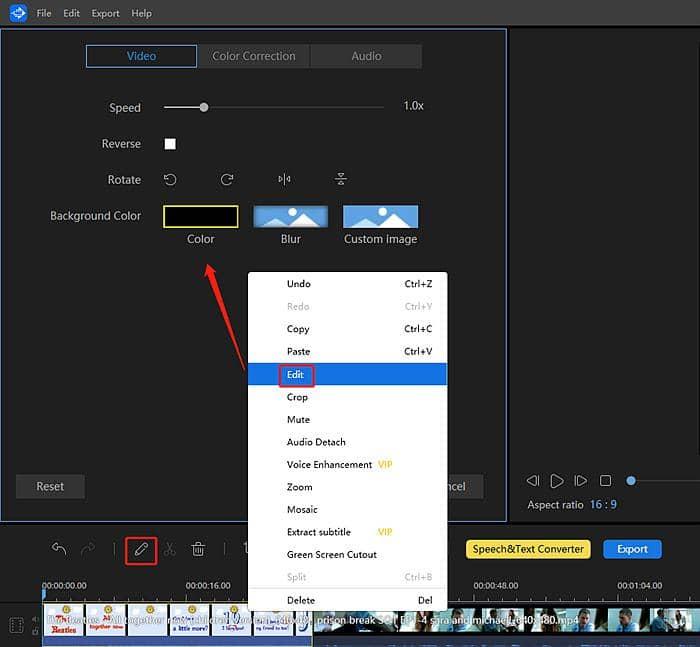Click the 00:00:48.00 timeline marker
The width and height of the screenshot is (700, 647).
(496, 585)
